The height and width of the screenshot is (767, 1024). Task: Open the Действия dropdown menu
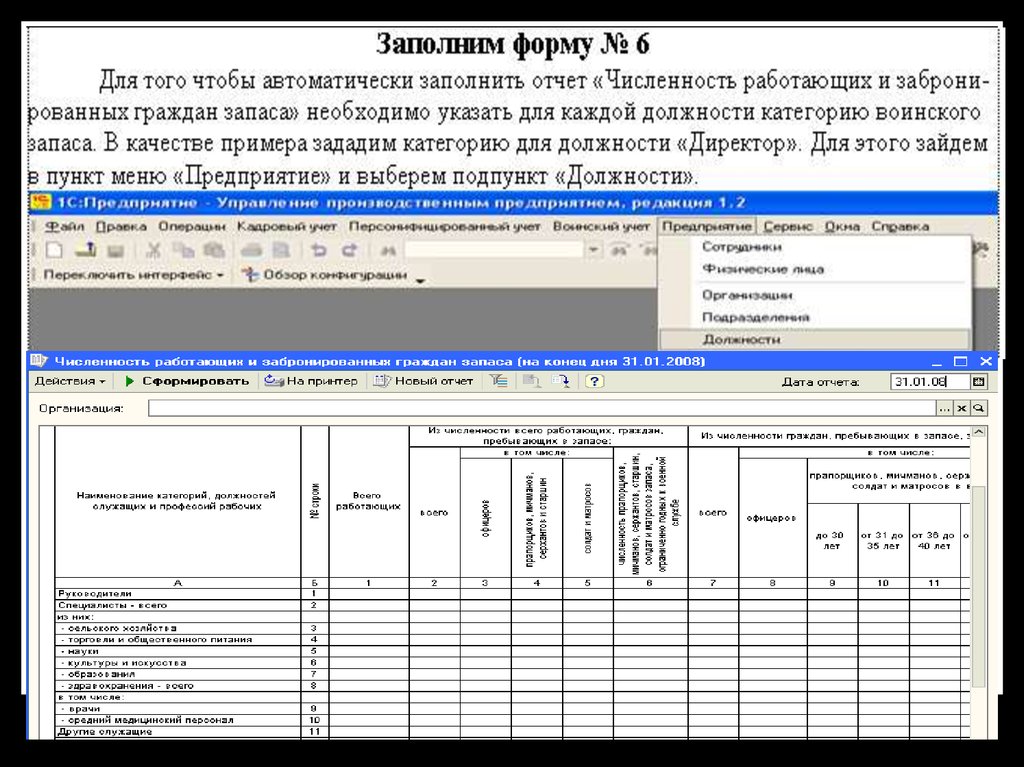(70, 381)
